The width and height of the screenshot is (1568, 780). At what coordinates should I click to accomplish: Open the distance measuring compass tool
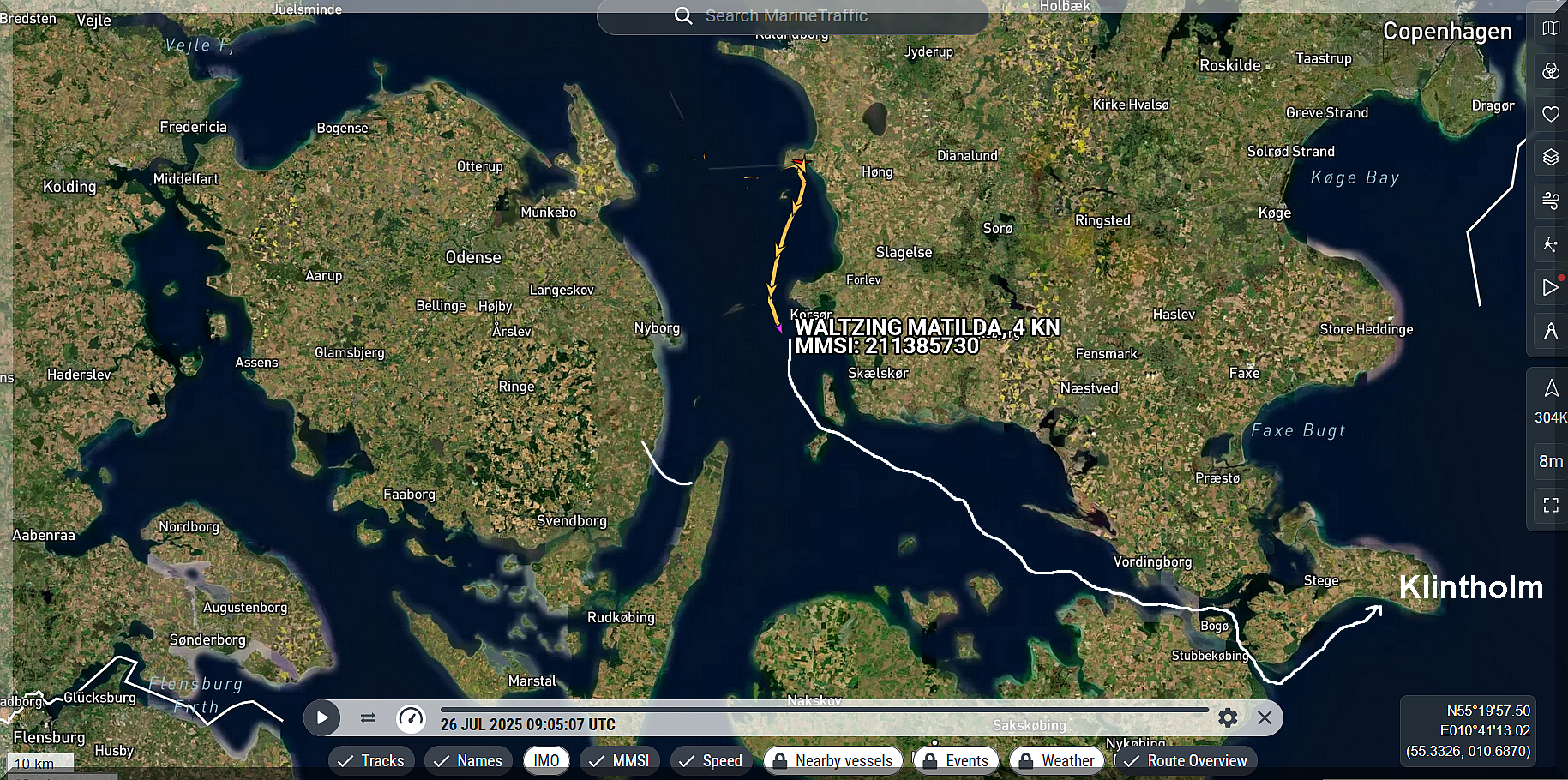point(1550,331)
